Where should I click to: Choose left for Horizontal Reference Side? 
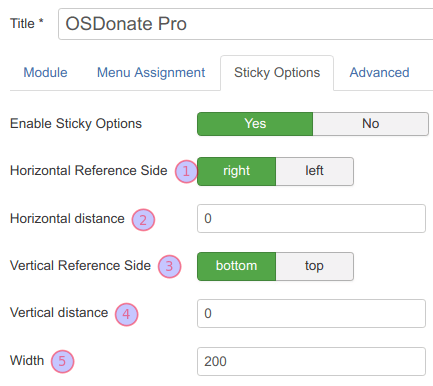(315, 171)
